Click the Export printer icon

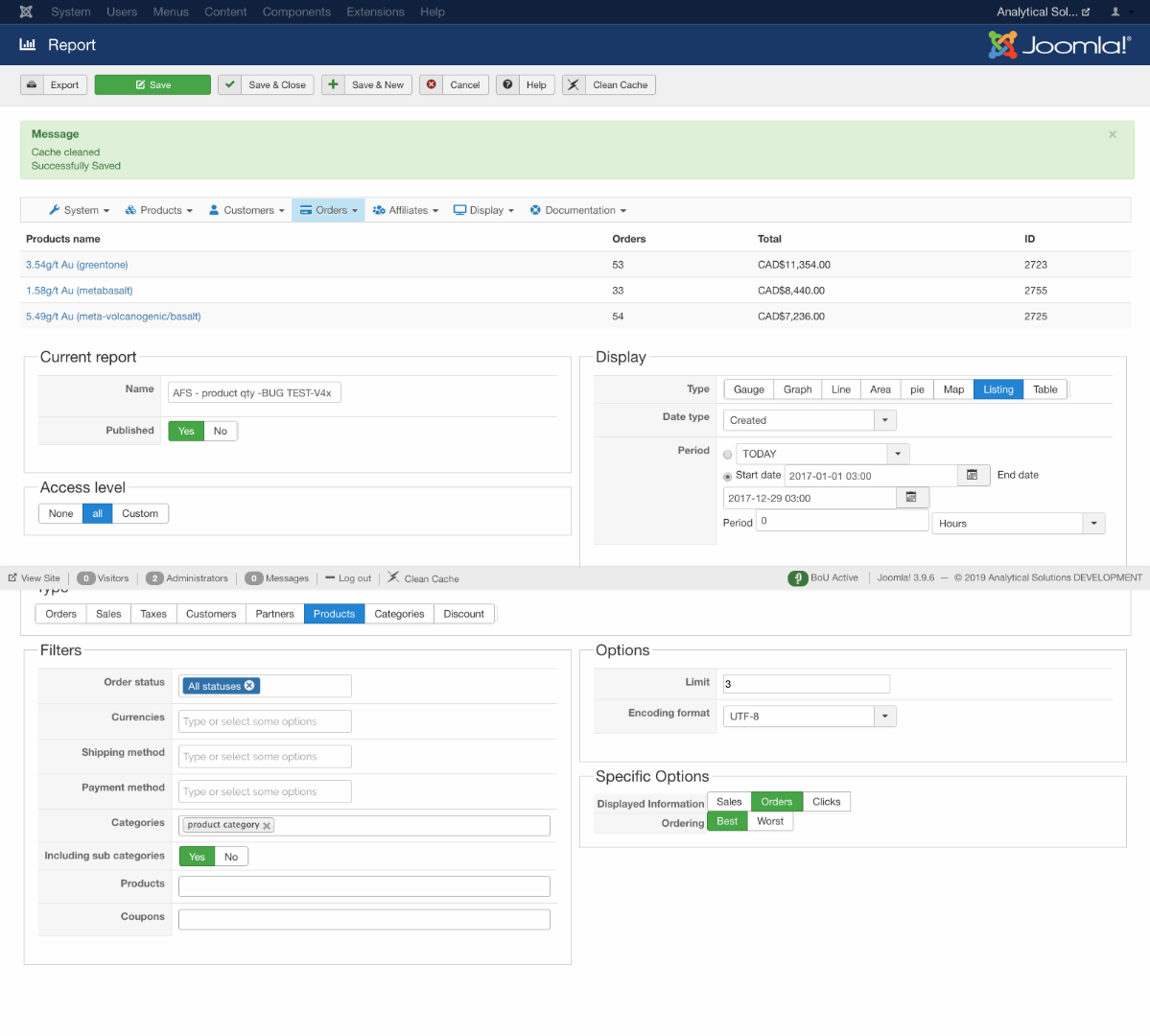(33, 84)
